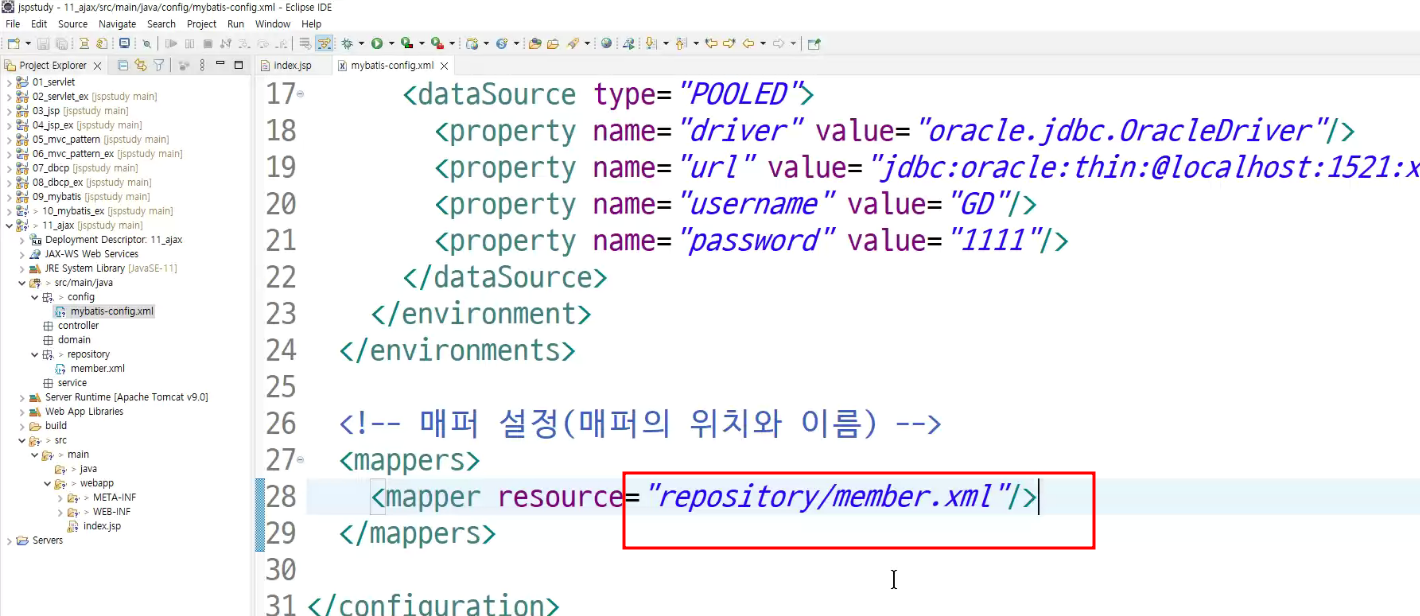Open the Search menu
This screenshot has height=616, width=1420.
[161, 24]
